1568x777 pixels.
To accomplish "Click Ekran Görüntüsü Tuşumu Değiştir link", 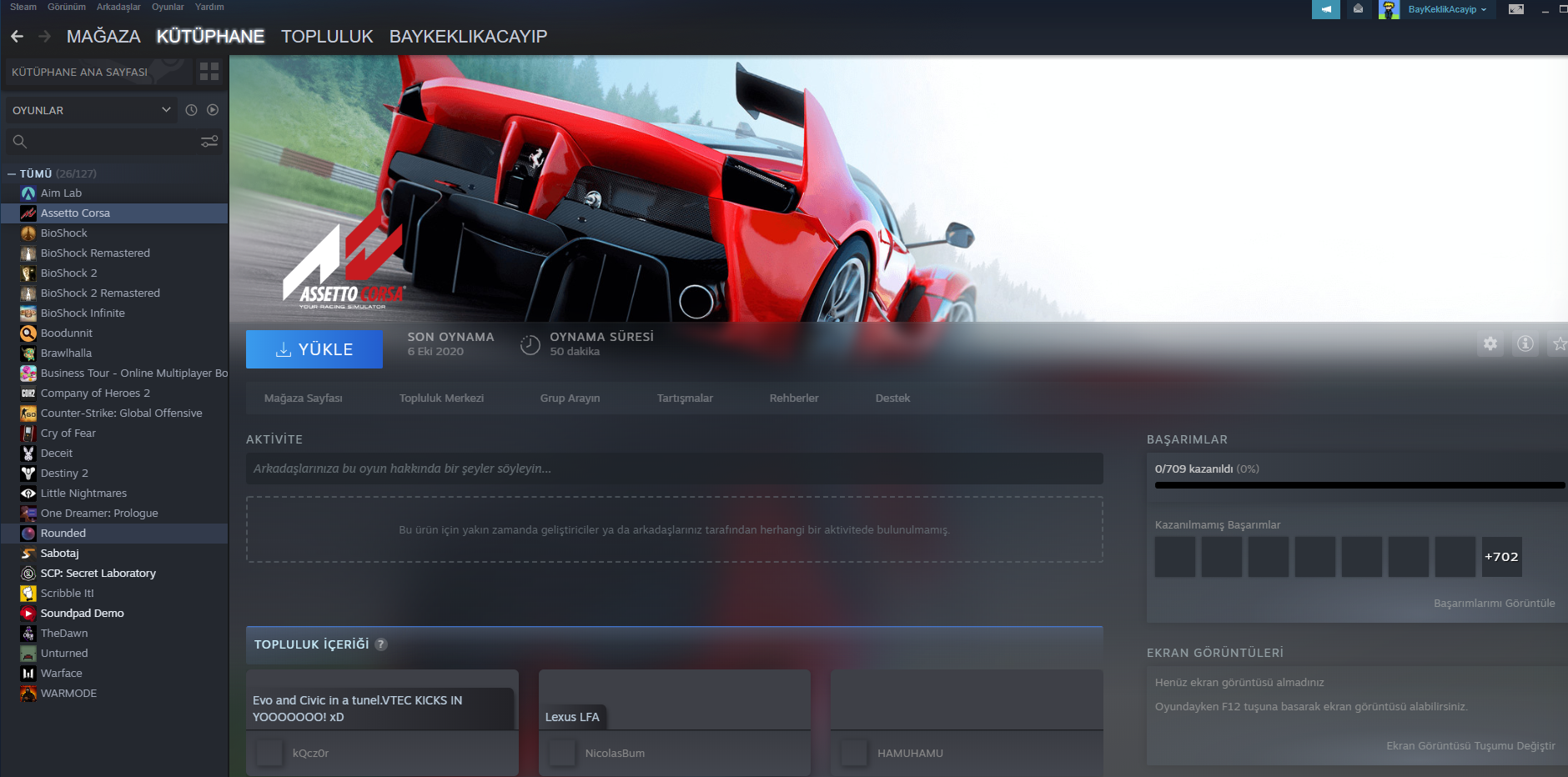I will point(1470,746).
